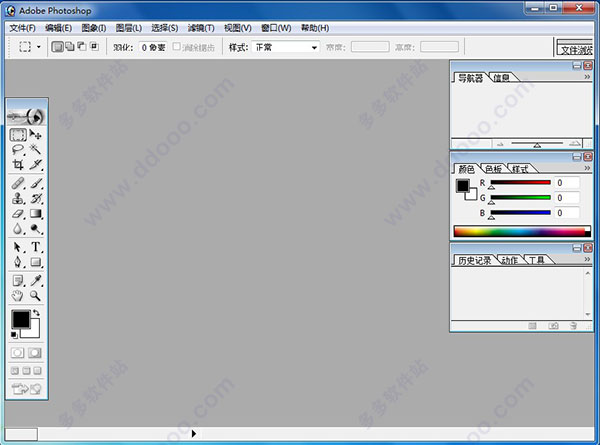The width and height of the screenshot is (600, 445).
Task: Switch to the 色板 swatches tab
Action: tap(493, 169)
